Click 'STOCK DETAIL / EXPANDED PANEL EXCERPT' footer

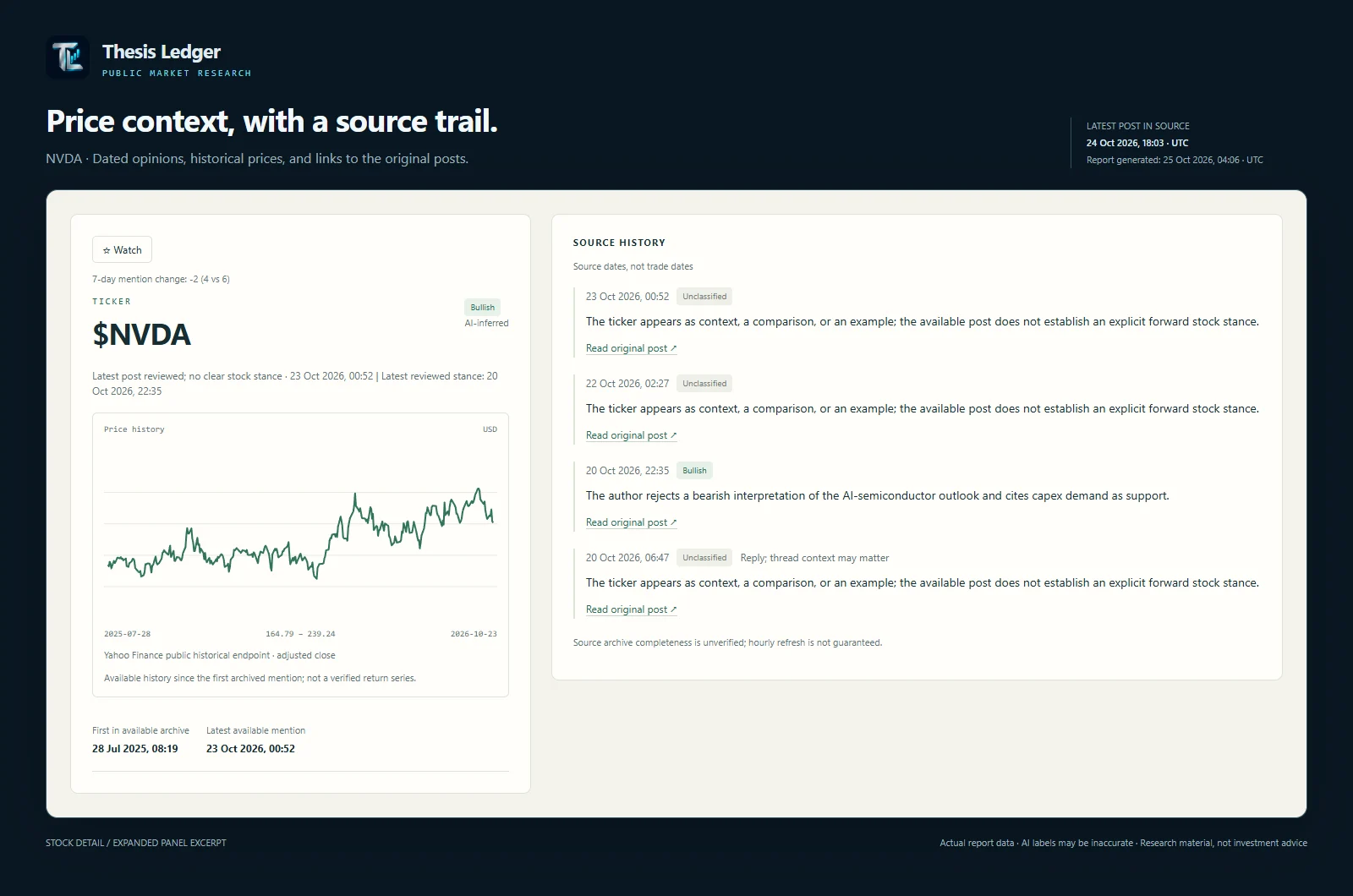136,843
